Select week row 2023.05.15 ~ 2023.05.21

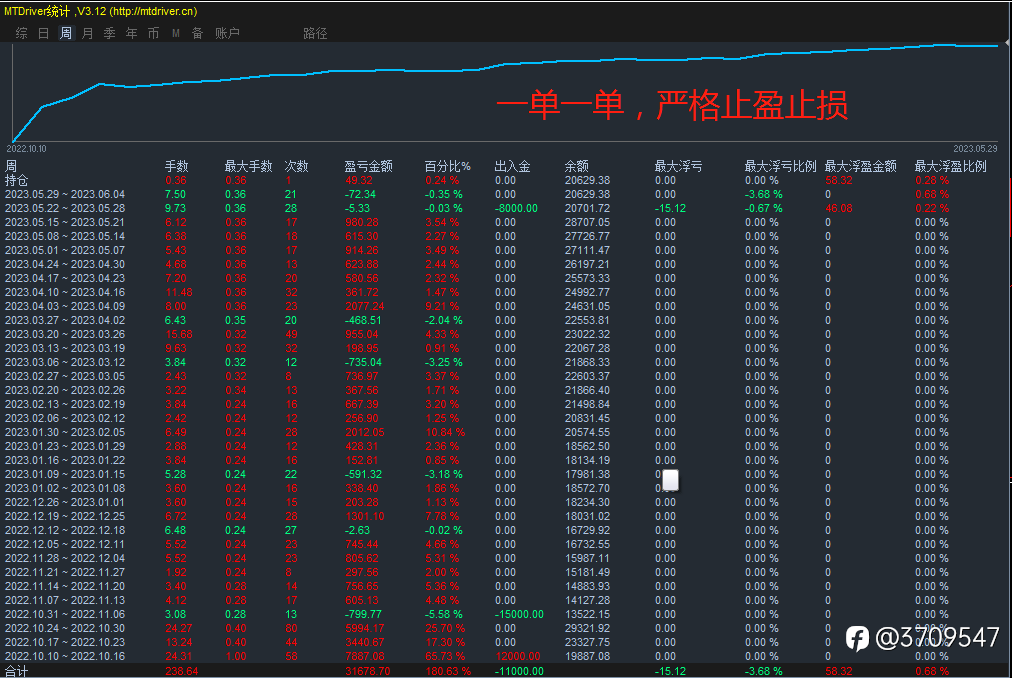[506, 222]
